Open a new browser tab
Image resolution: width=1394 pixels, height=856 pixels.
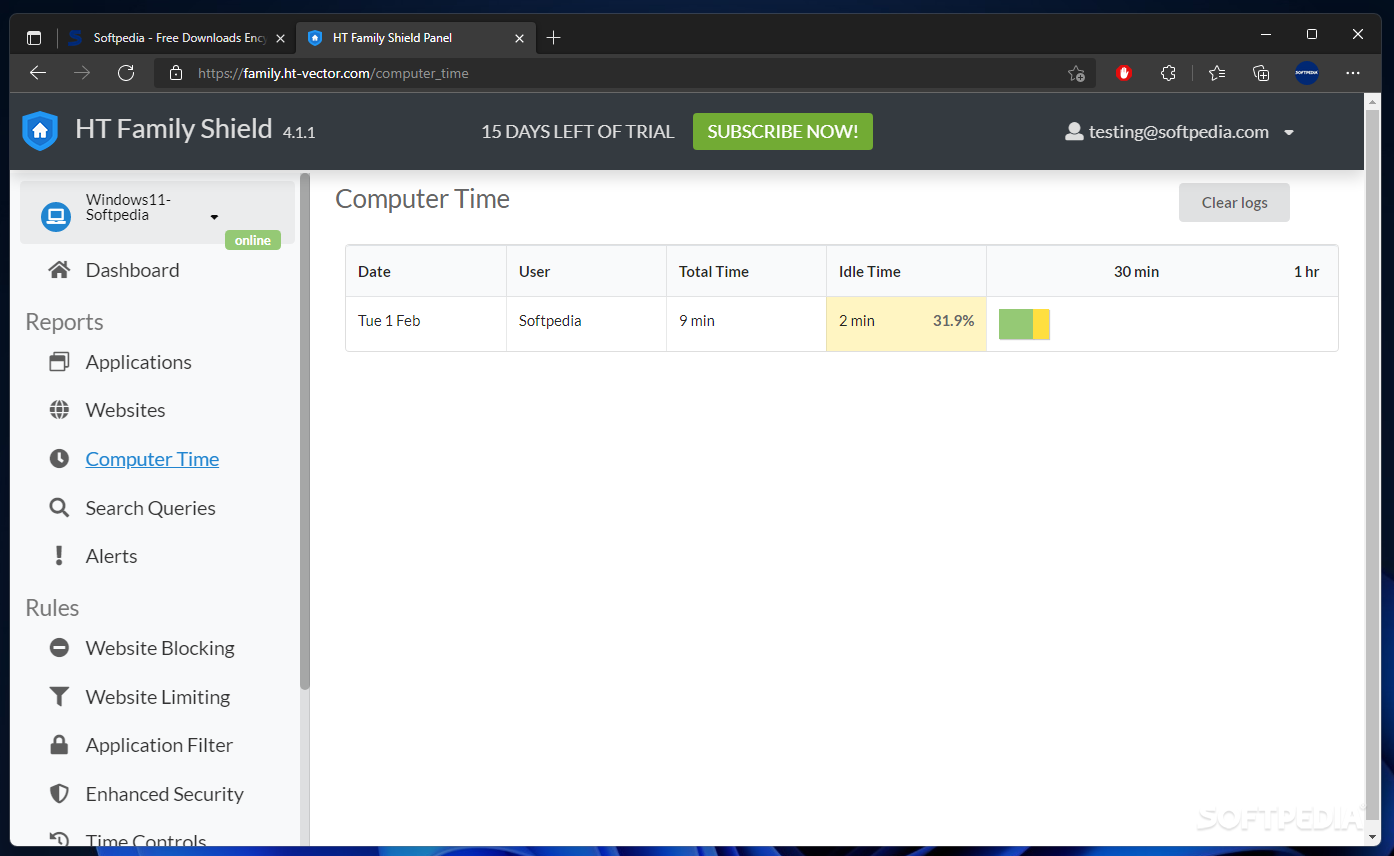pyautogui.click(x=554, y=38)
